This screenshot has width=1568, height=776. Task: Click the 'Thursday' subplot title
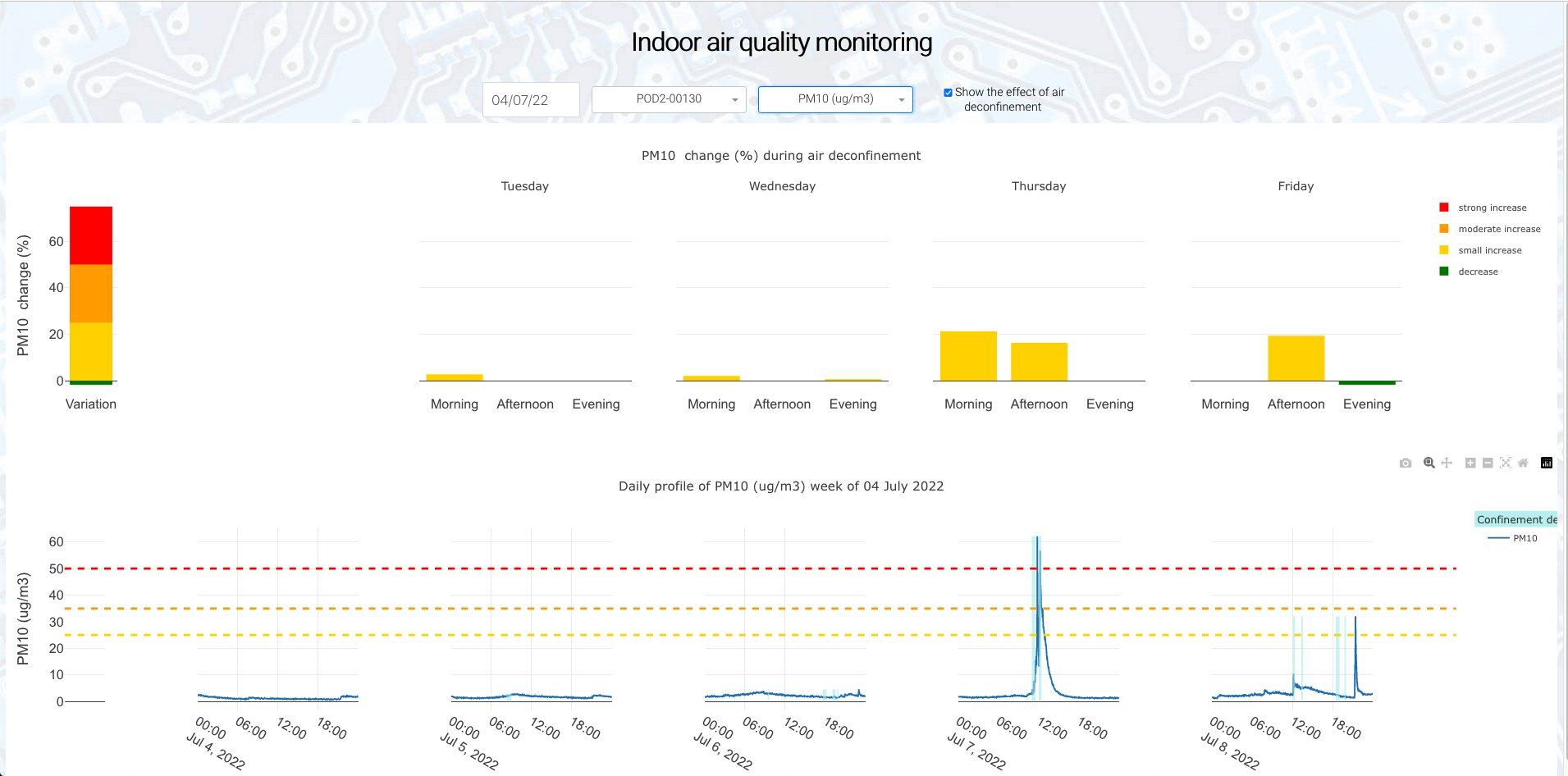(x=1039, y=186)
